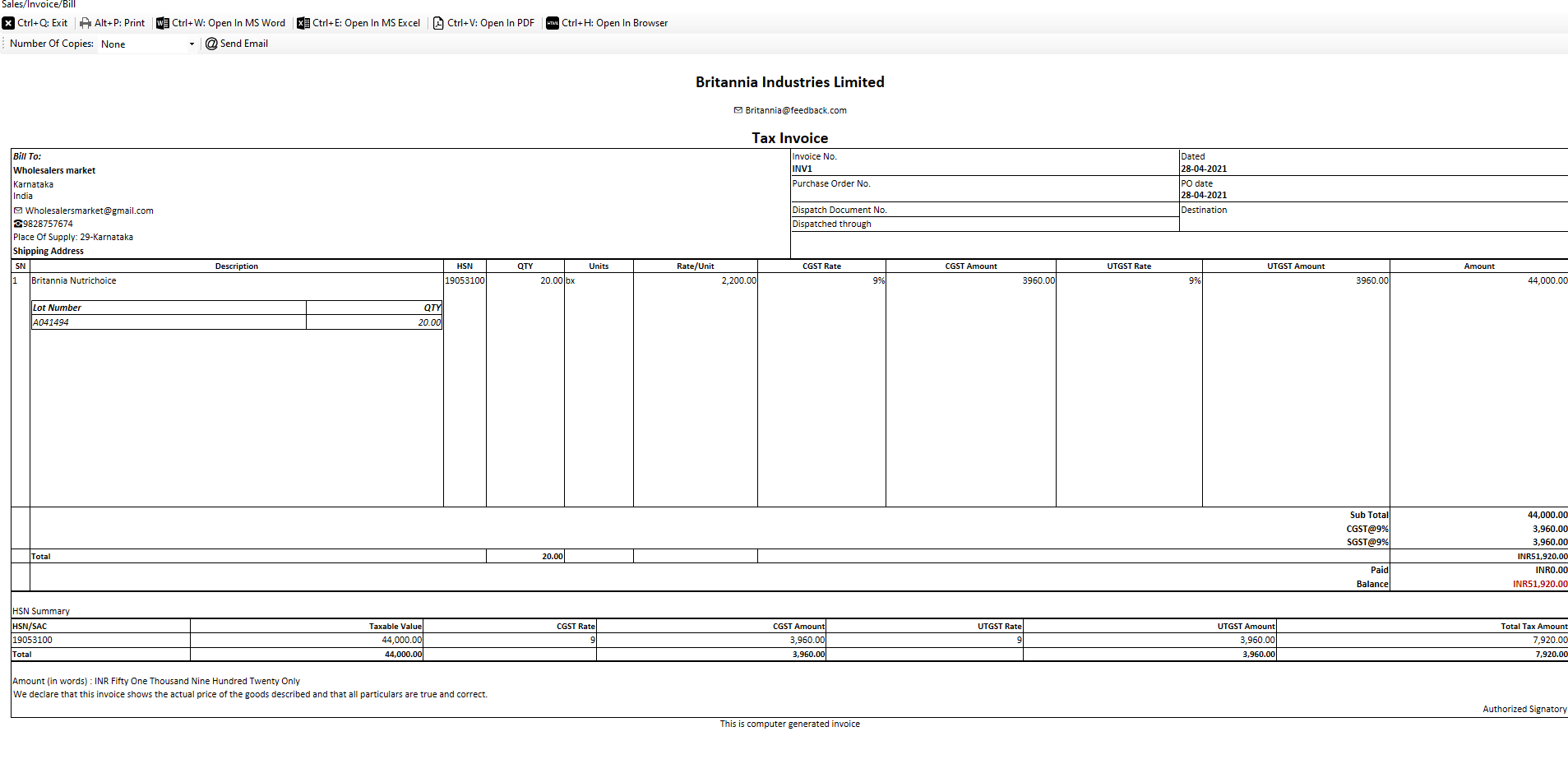Click 'Description' column header

pos(237,266)
